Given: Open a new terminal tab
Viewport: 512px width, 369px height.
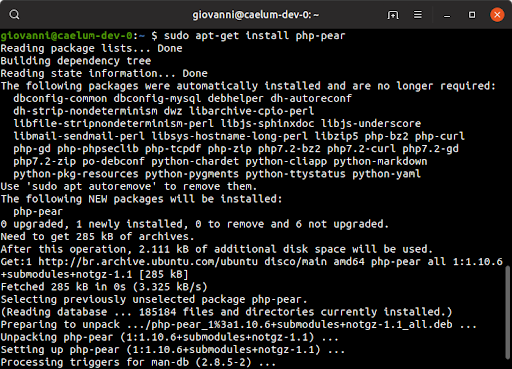Looking at the screenshot, I should [x=393, y=15].
